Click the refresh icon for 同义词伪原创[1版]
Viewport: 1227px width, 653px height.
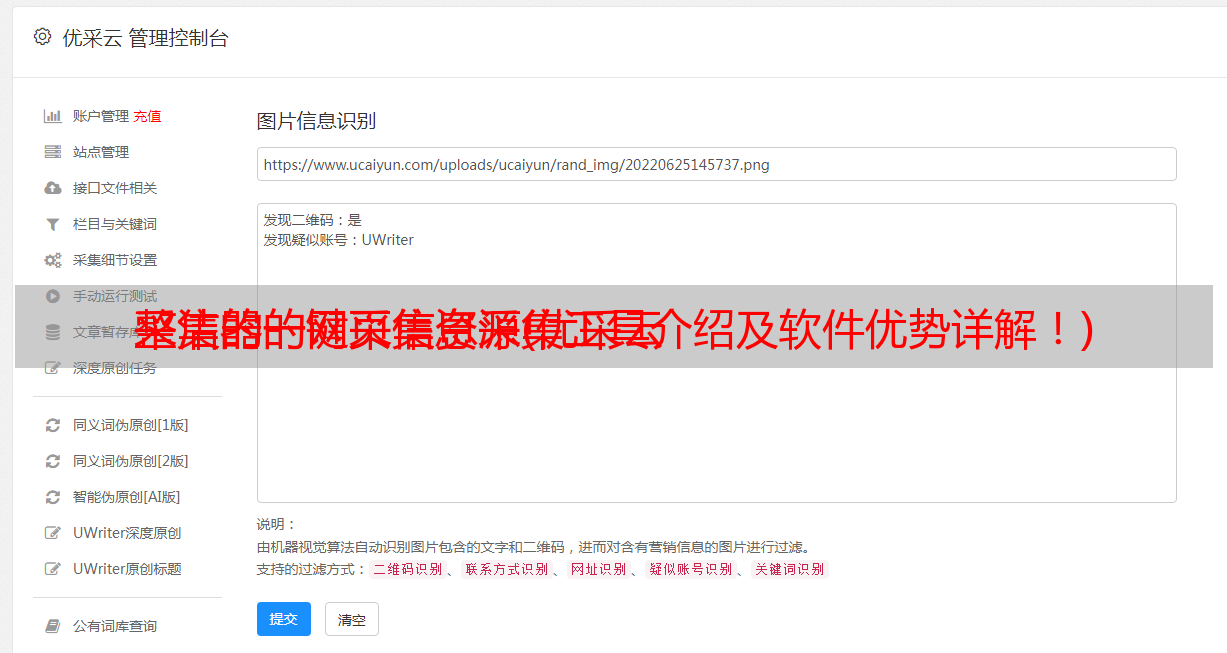(53, 425)
